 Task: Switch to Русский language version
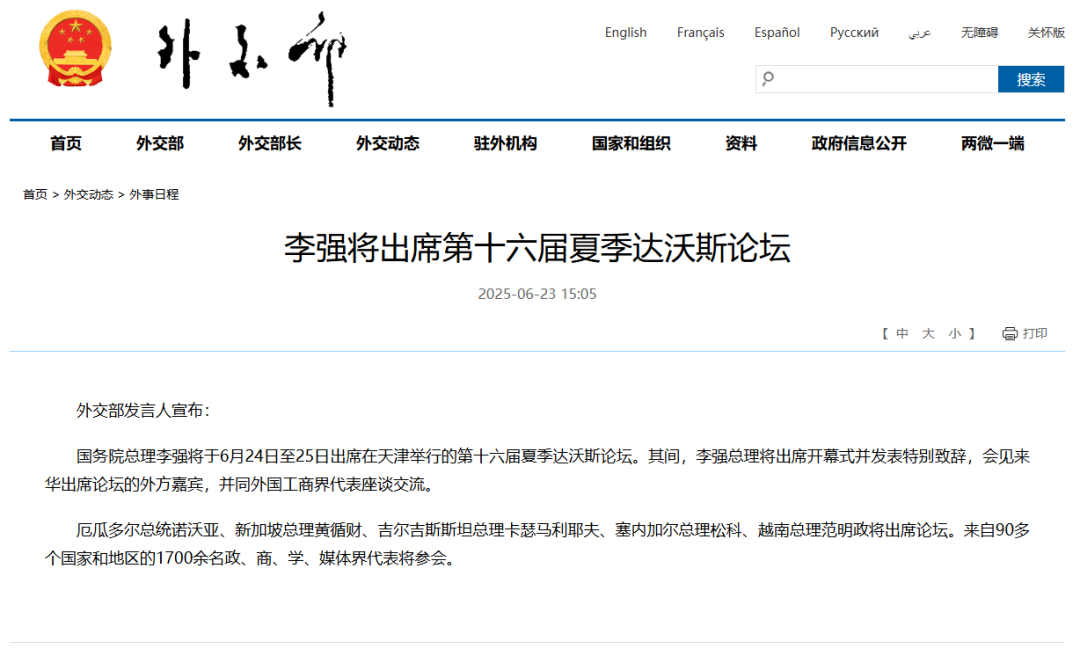pos(854,32)
